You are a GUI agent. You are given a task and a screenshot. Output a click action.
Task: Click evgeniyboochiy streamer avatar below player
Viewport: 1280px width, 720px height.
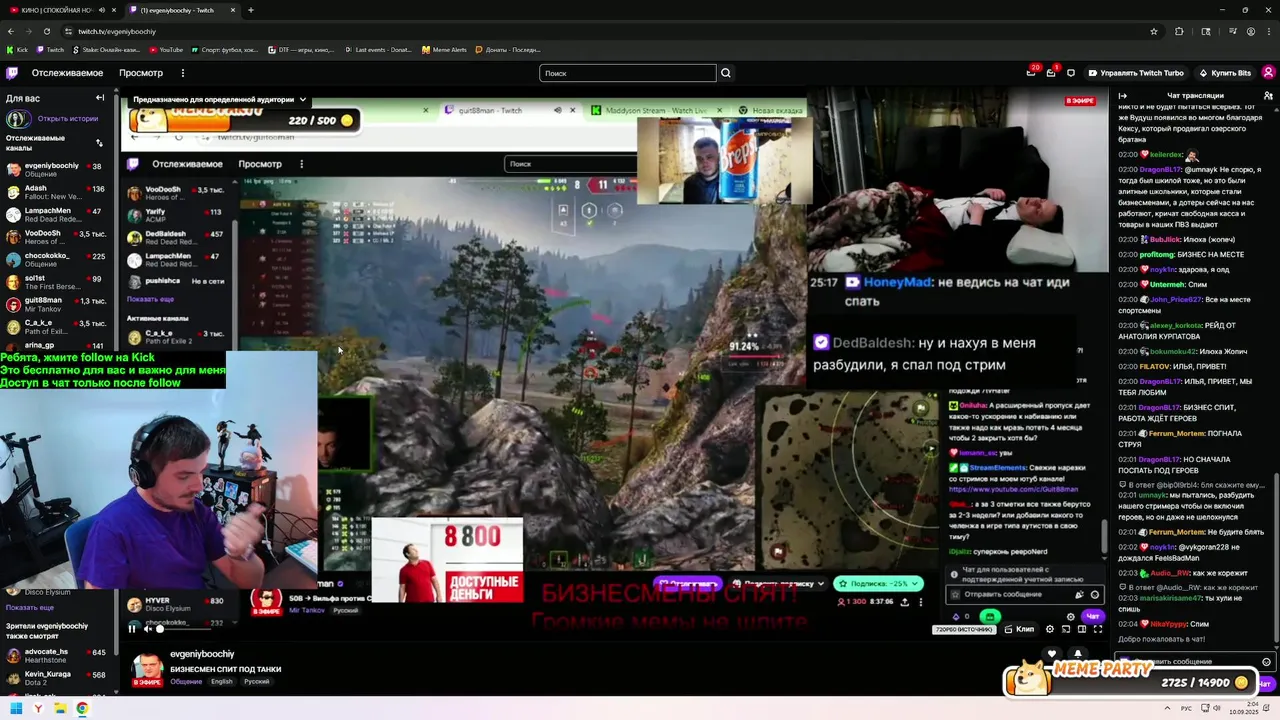[148, 670]
